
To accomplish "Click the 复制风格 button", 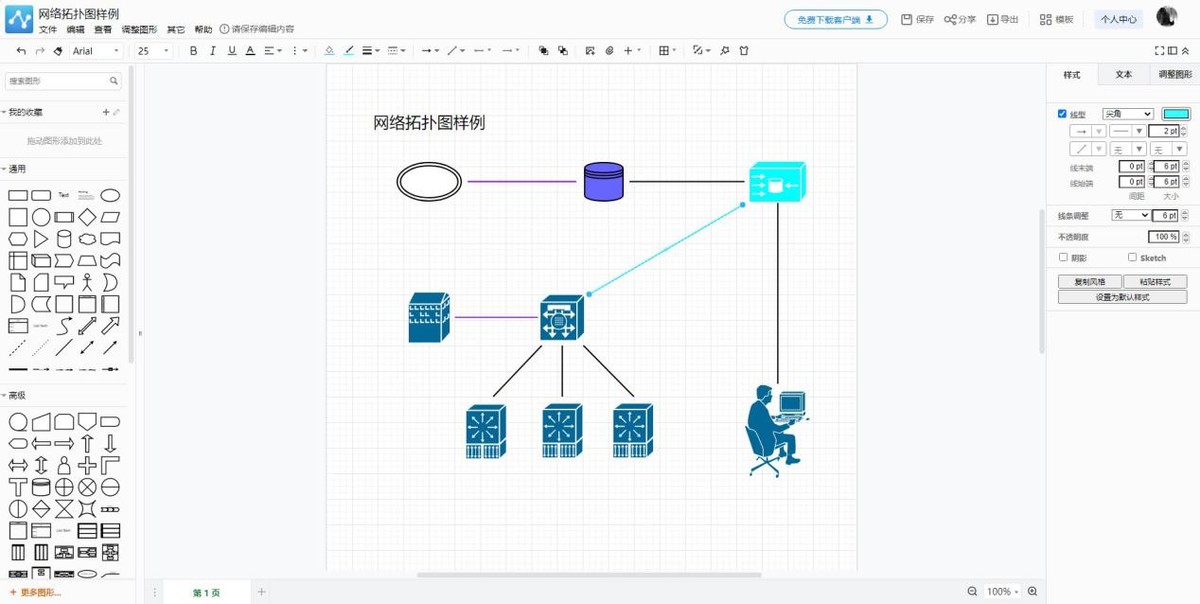I will (1089, 282).
